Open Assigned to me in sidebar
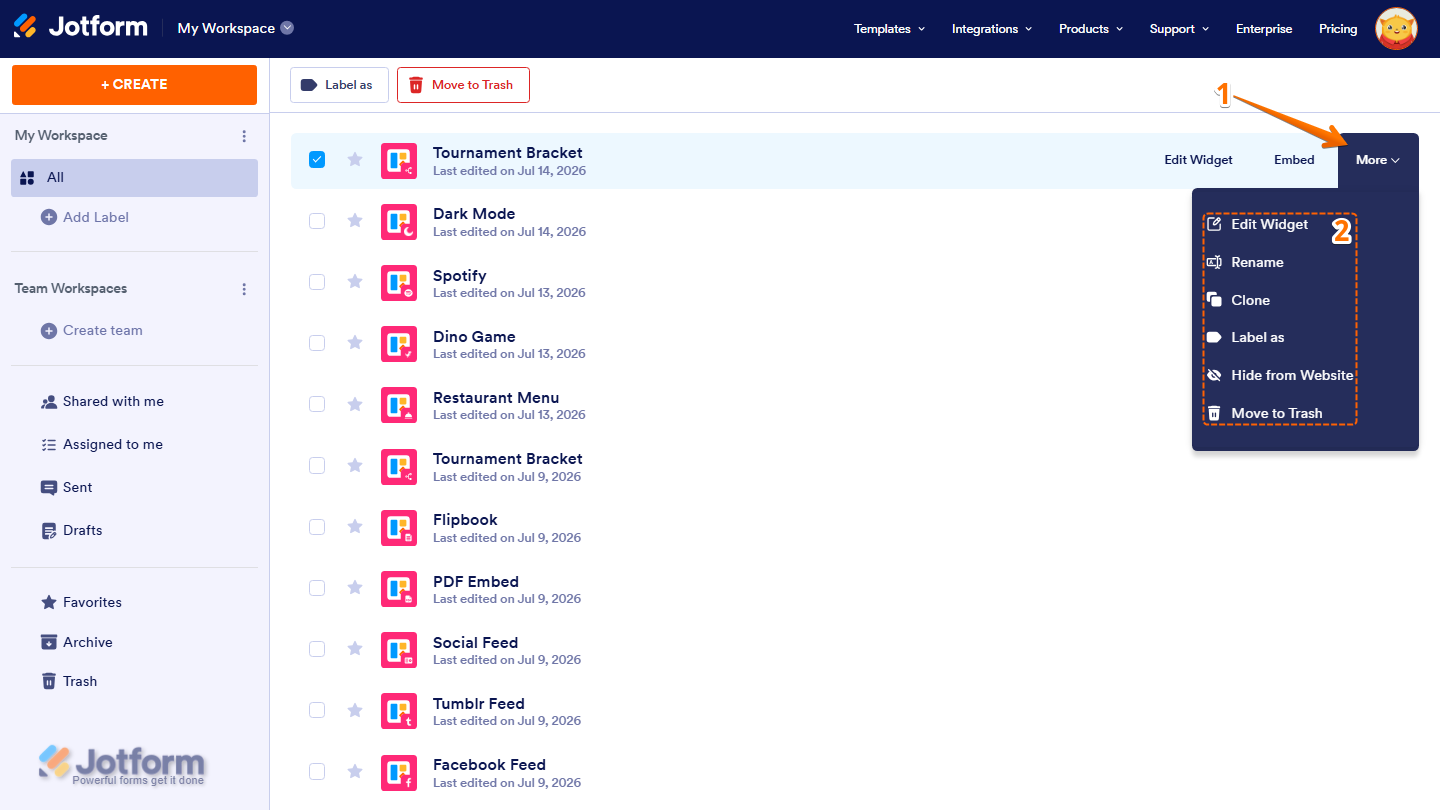 point(102,444)
